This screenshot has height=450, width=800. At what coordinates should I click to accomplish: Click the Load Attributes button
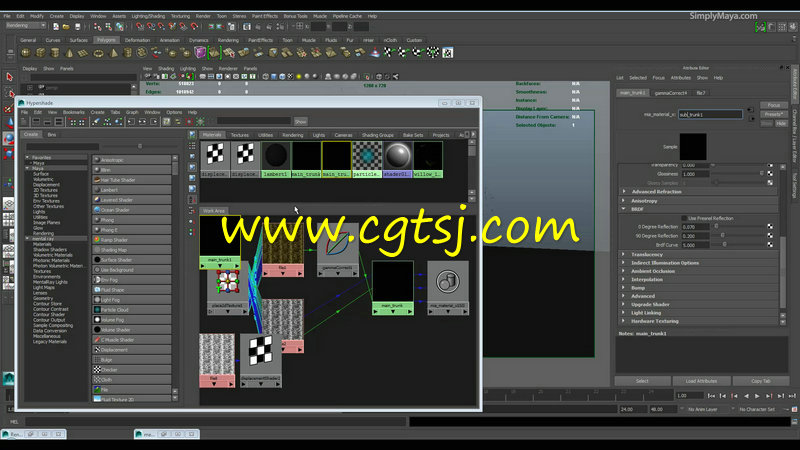[x=701, y=381]
